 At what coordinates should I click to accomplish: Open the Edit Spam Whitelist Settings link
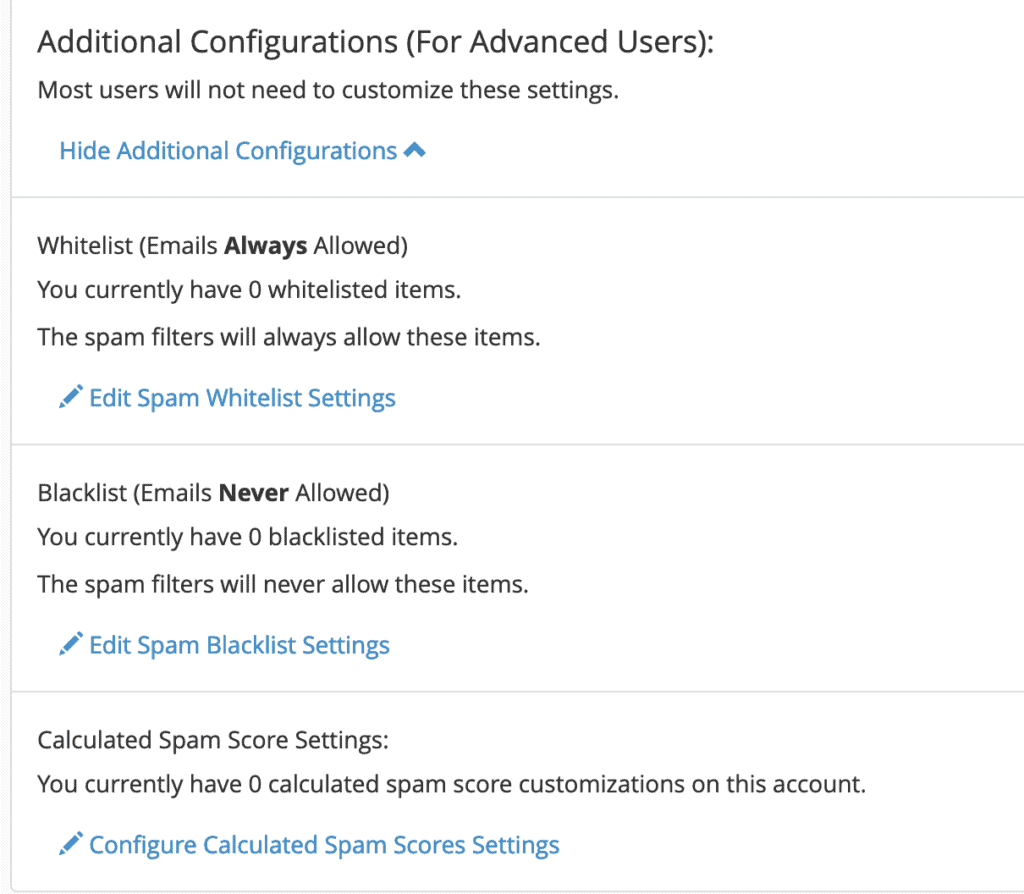point(242,398)
